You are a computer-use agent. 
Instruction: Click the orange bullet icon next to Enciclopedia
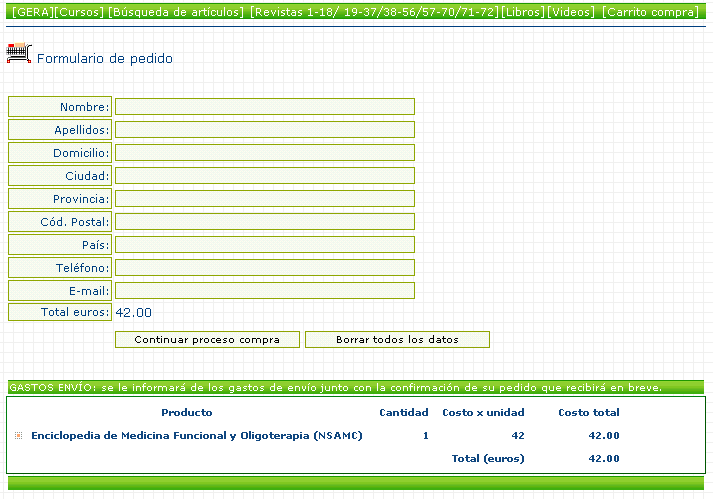pos(19,436)
